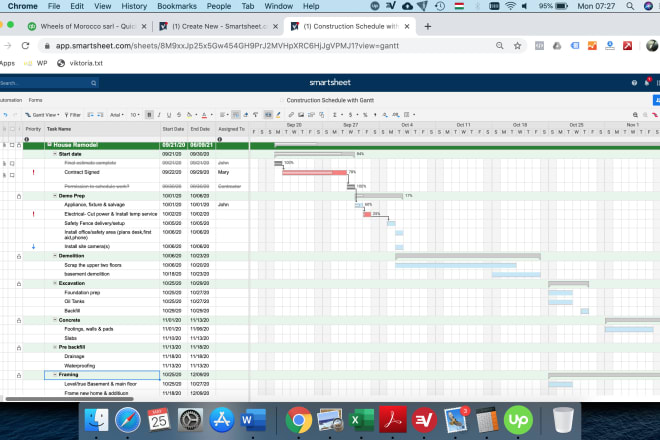This screenshot has height=440, width=660.
Task: Apply underline formatting
Action: 169,115
